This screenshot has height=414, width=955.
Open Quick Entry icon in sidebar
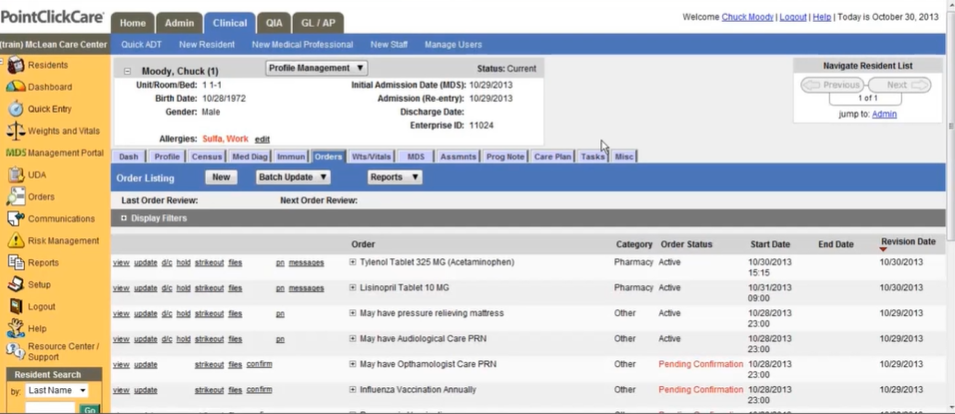15,109
